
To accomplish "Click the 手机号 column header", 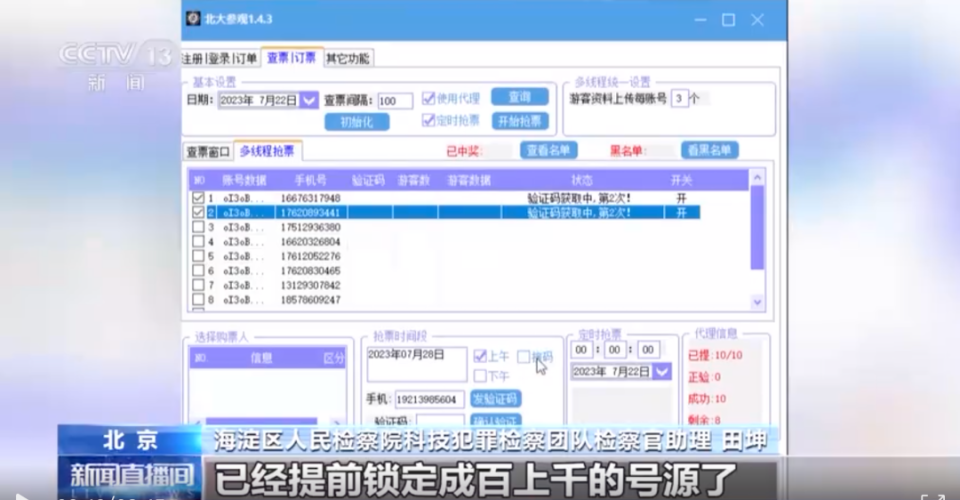I will coord(310,180).
